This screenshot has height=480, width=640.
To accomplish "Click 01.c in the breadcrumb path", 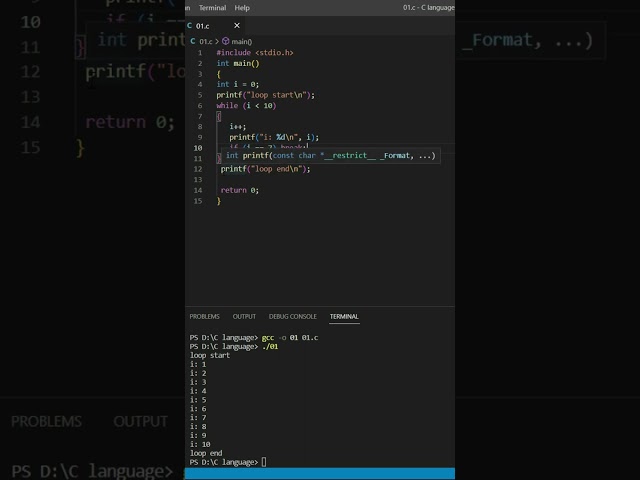I will pos(206,42).
